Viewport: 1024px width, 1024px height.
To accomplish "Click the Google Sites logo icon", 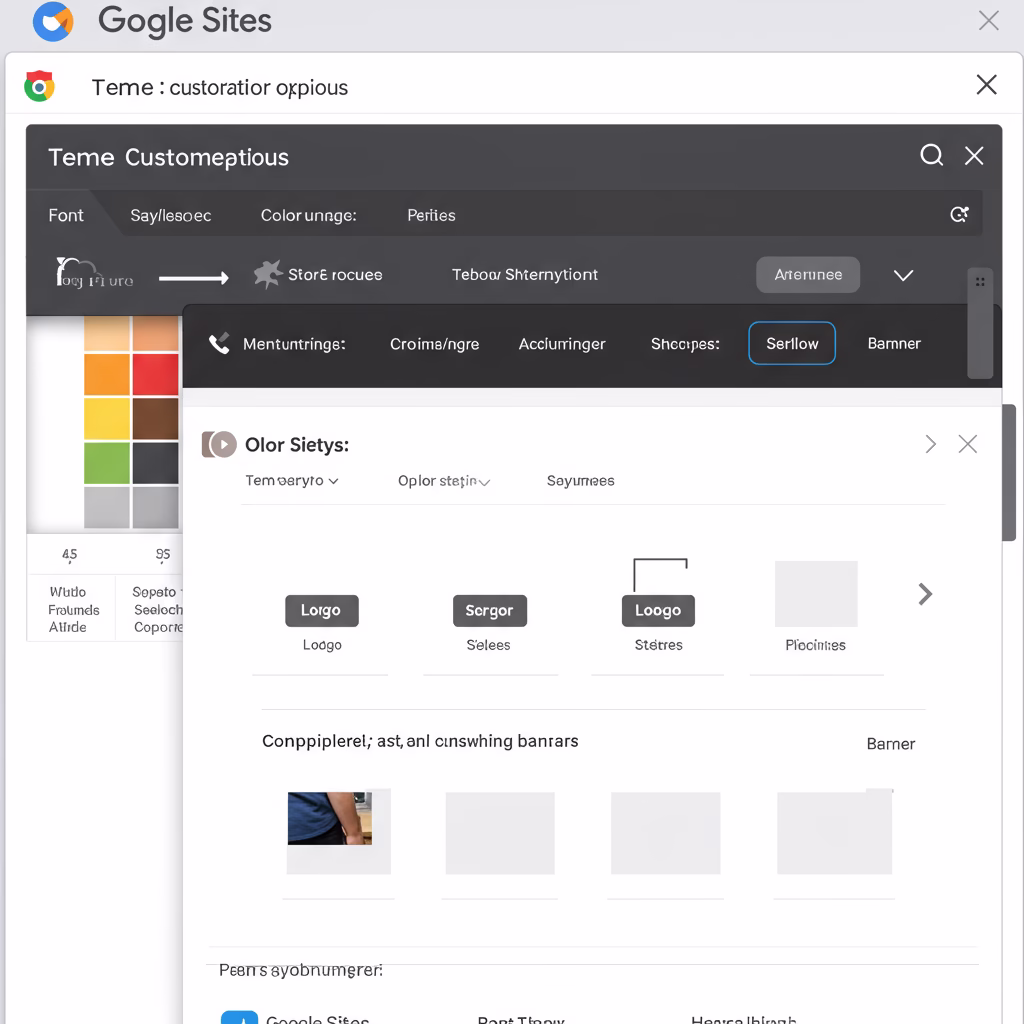I will (x=53, y=22).
